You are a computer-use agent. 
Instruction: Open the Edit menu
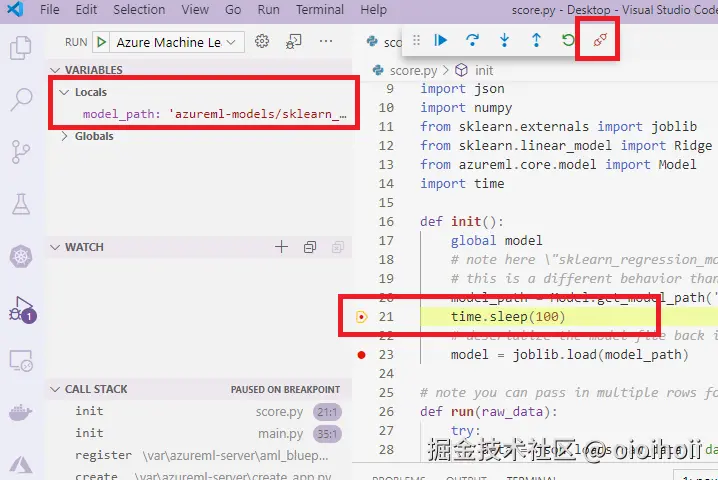pyautogui.click(x=86, y=10)
